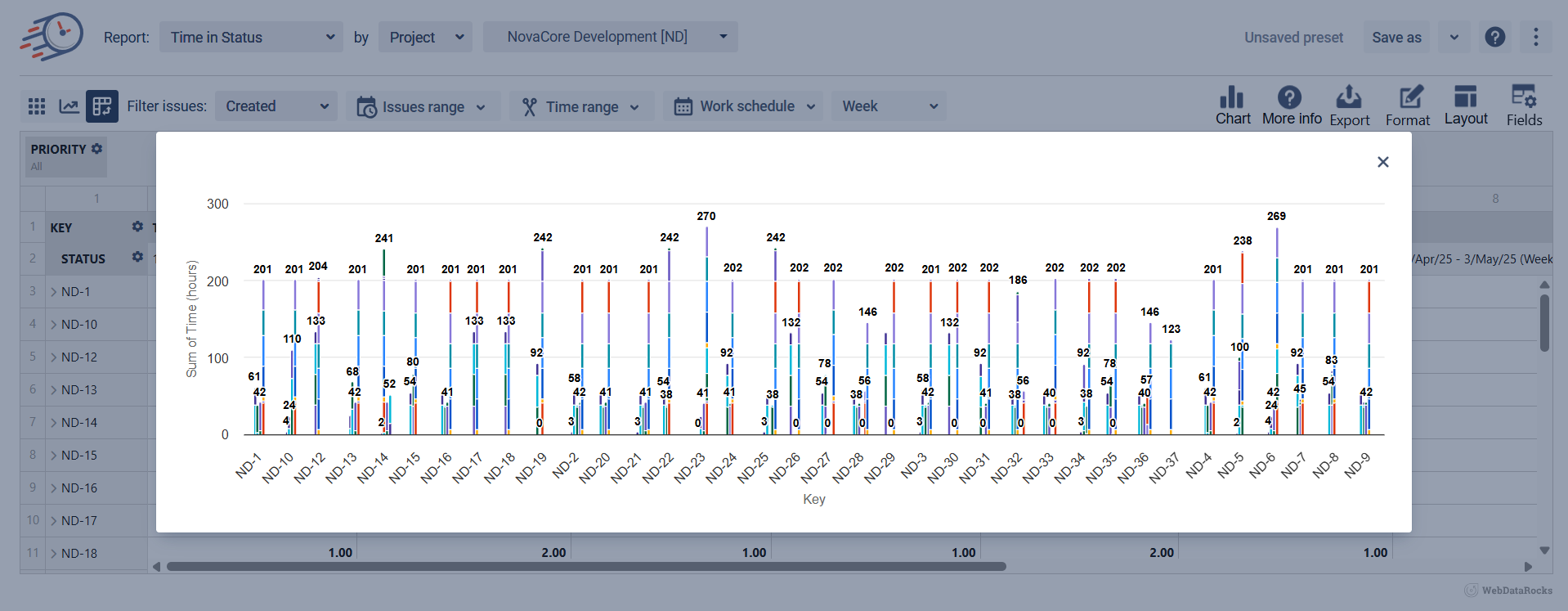Image resolution: width=1568 pixels, height=611 pixels.
Task: Open the Fields settings
Action: (1524, 106)
